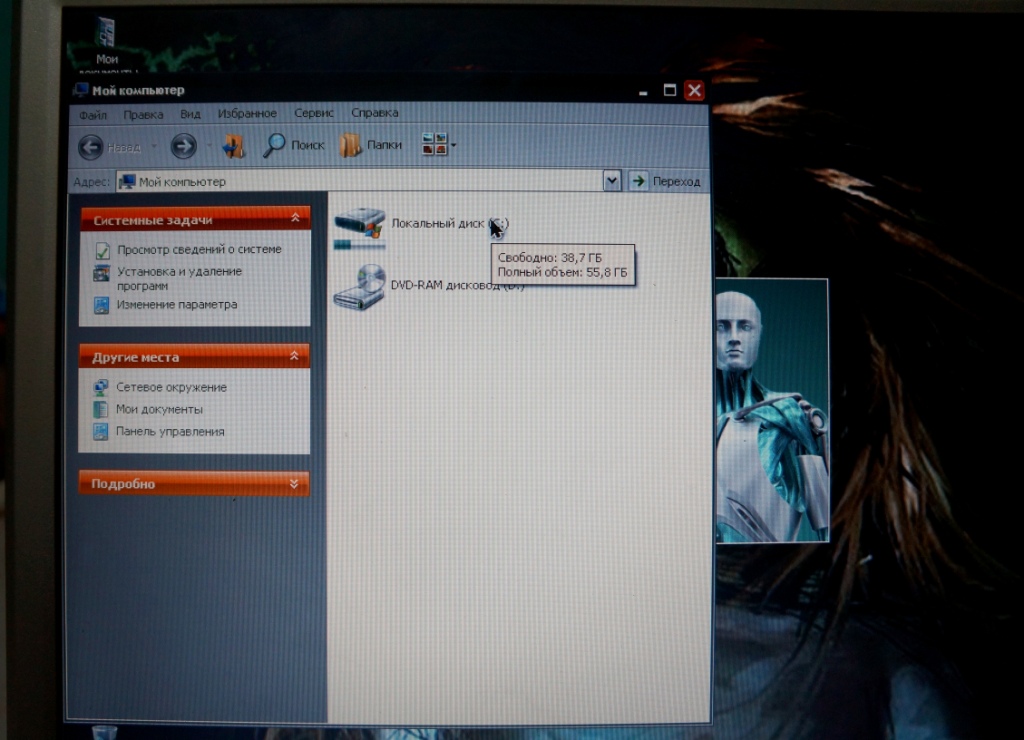Click the Forward arrow toolbar button
Screen dimensions: 1024x740
[183, 146]
